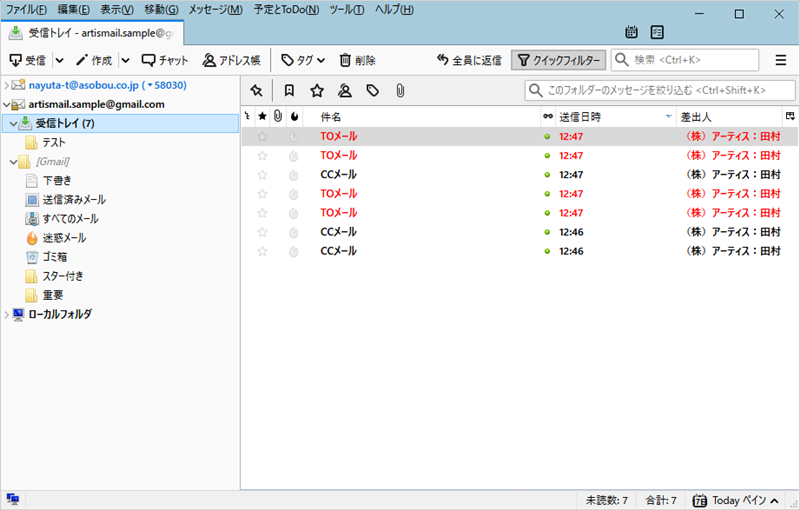Image resolution: width=800 pixels, height=510 pixels.
Task: Collapse the artismail.sample@gmail.com account
Action: coord(7,105)
